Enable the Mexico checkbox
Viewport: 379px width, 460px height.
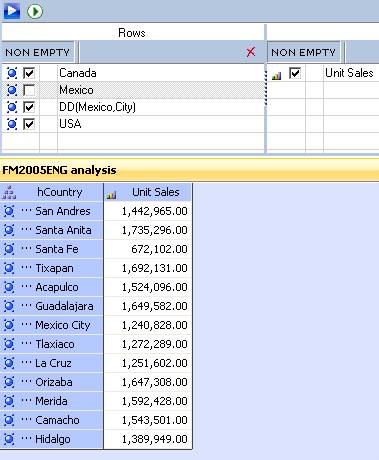(29, 90)
